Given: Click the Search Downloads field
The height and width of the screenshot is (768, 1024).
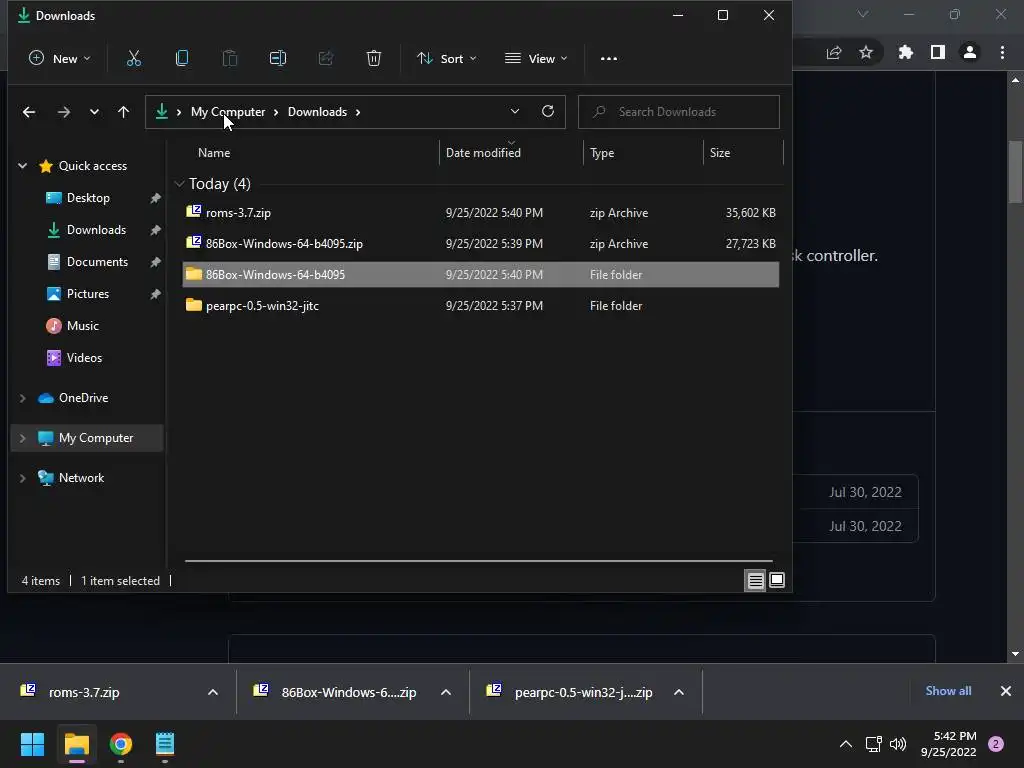Looking at the screenshot, I should [x=679, y=112].
